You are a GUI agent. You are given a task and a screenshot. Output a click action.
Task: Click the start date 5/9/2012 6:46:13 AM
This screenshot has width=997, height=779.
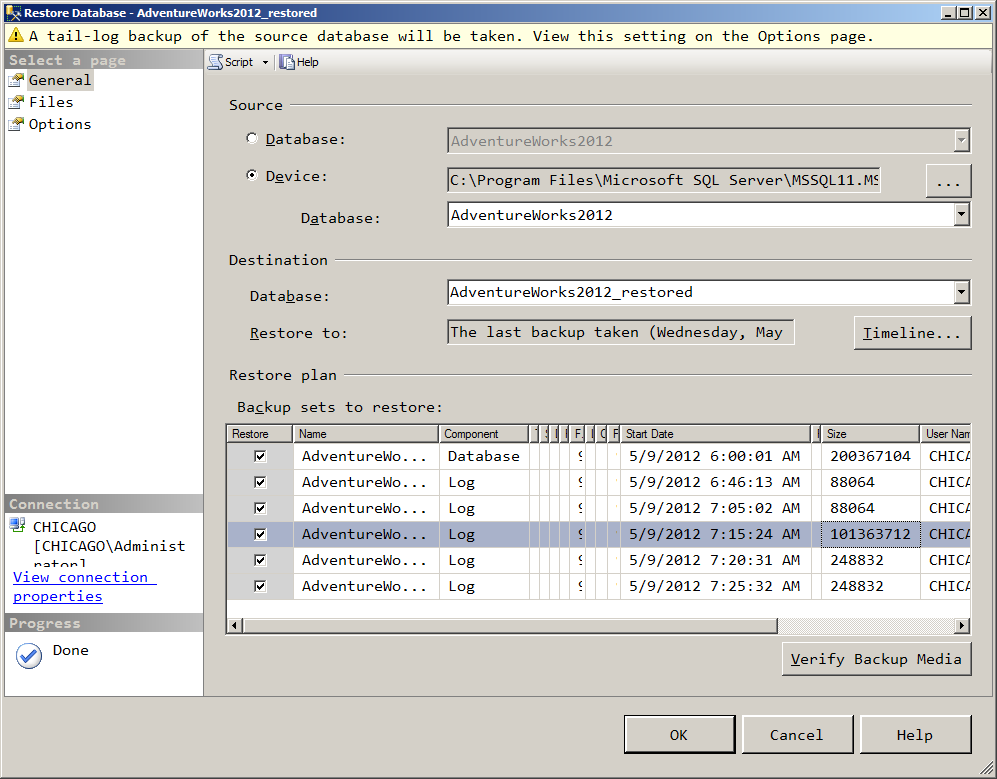click(714, 482)
